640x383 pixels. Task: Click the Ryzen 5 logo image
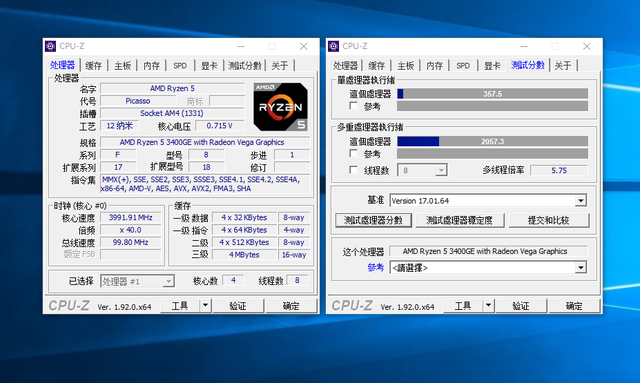[x=281, y=107]
